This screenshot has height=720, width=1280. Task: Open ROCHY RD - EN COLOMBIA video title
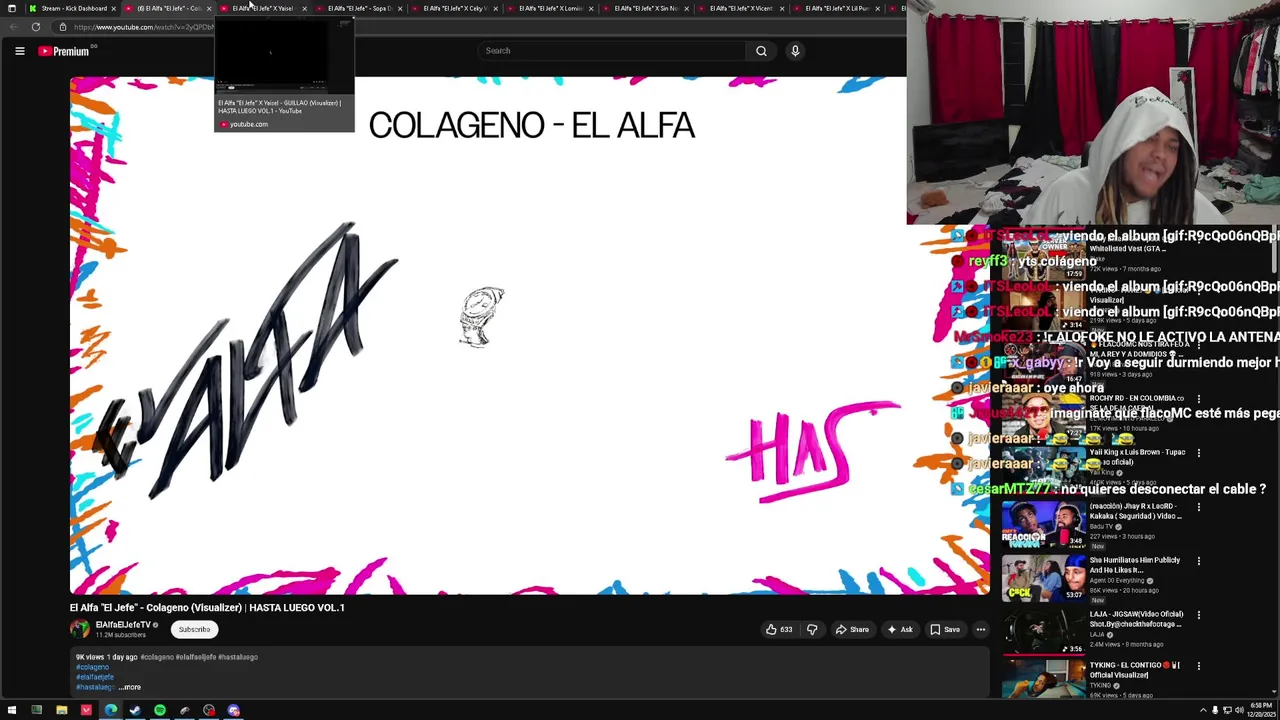click(x=1137, y=403)
